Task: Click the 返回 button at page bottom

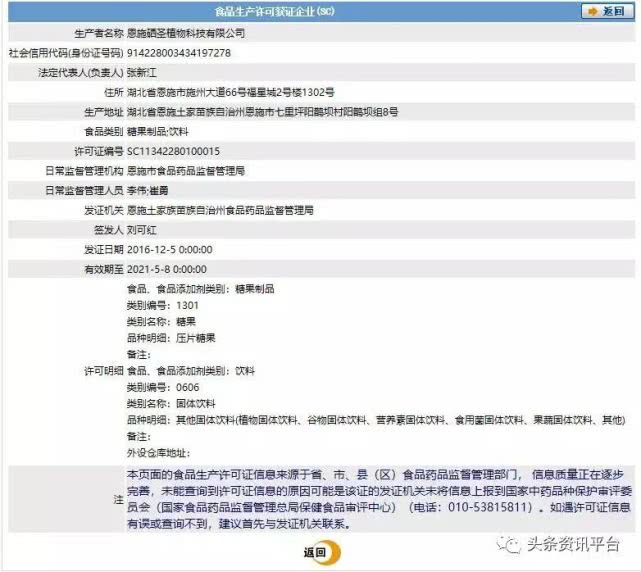Action: (x=314, y=551)
